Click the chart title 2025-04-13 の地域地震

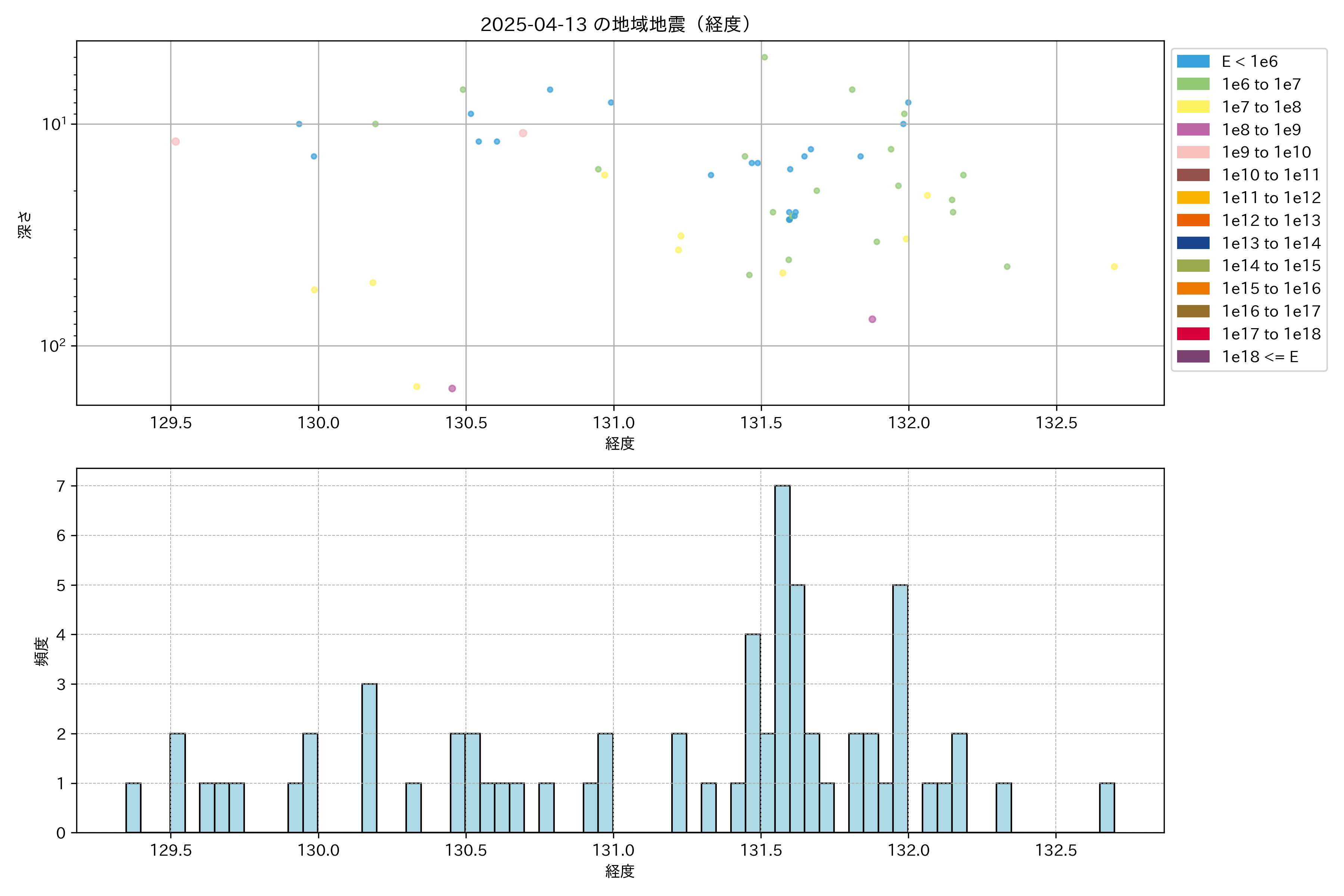pyautogui.click(x=615, y=25)
